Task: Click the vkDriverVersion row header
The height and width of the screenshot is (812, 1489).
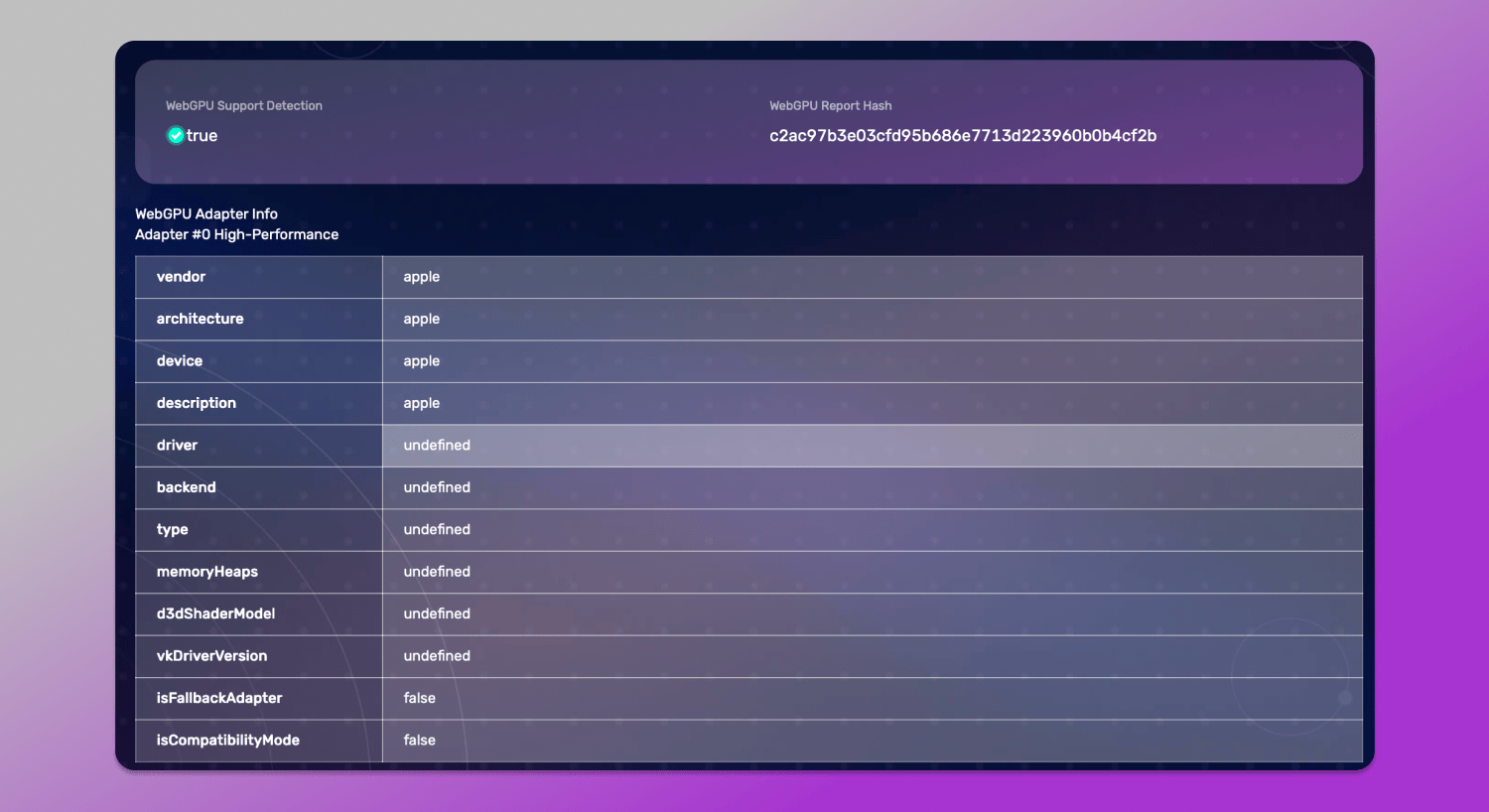Action: tap(211, 655)
